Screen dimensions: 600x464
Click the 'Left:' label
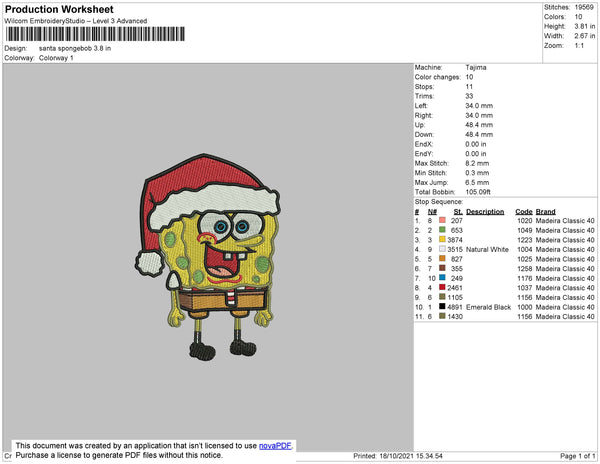(421, 106)
